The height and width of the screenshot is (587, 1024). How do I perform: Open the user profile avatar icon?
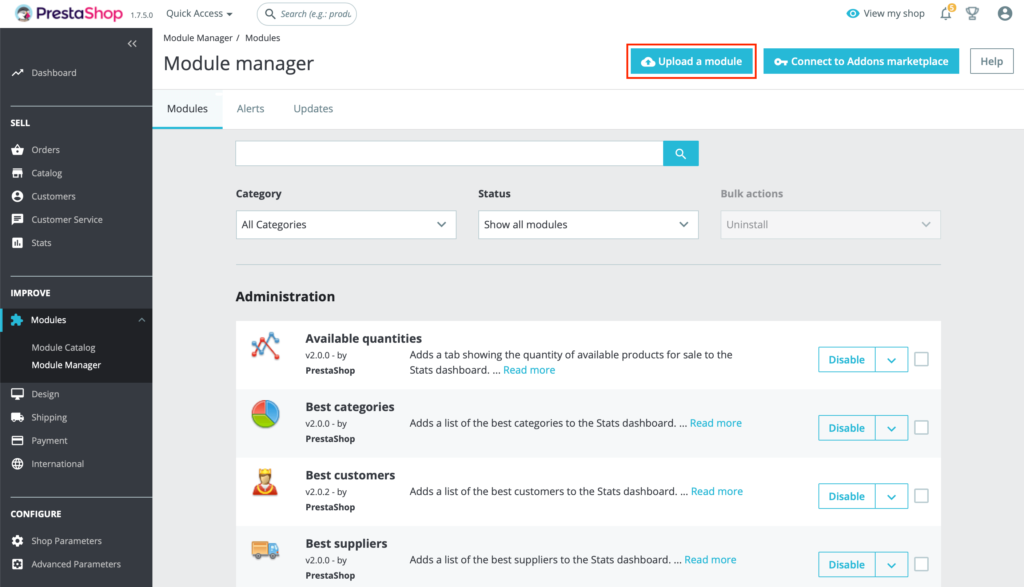(1004, 13)
